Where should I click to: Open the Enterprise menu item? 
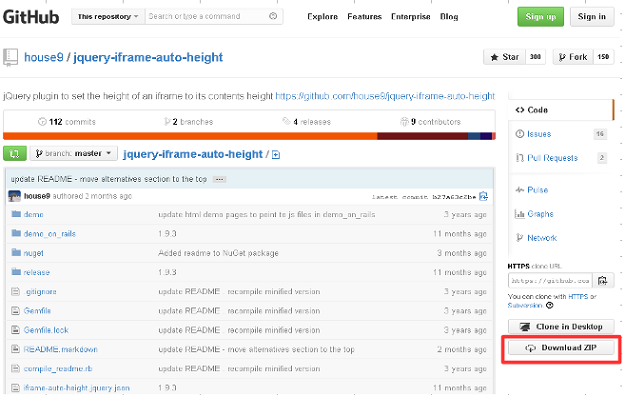pos(411,17)
